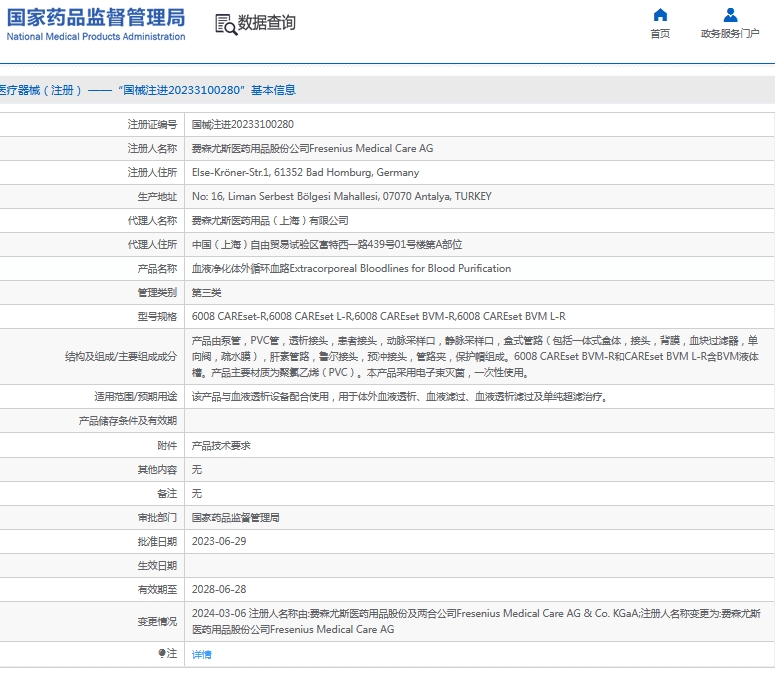Click the 变更情况 row label
This screenshot has width=775, height=676.
coord(157,621)
